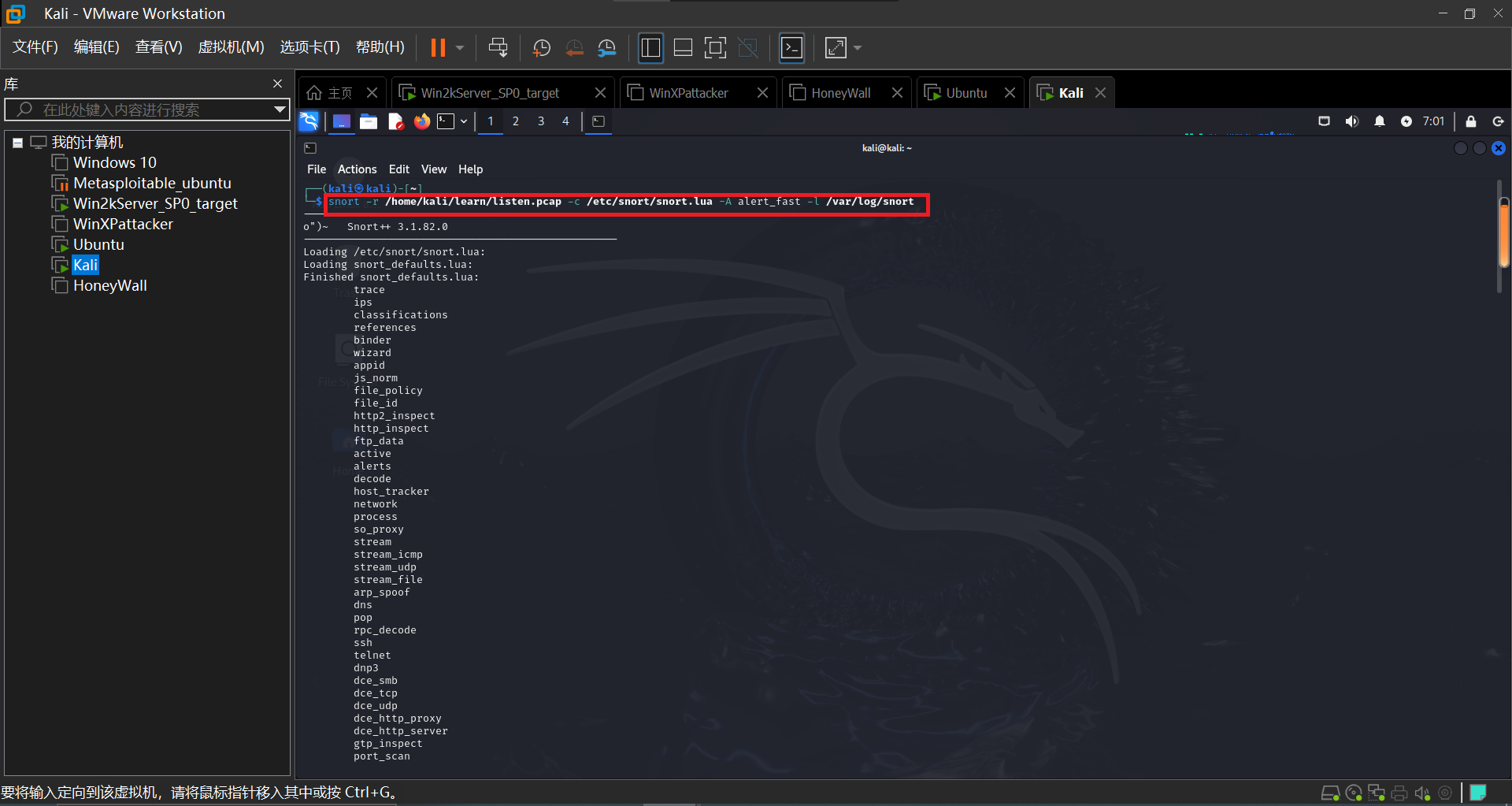The image size is (1512, 806).
Task: Open the terminal Actions menu
Action: point(358,169)
